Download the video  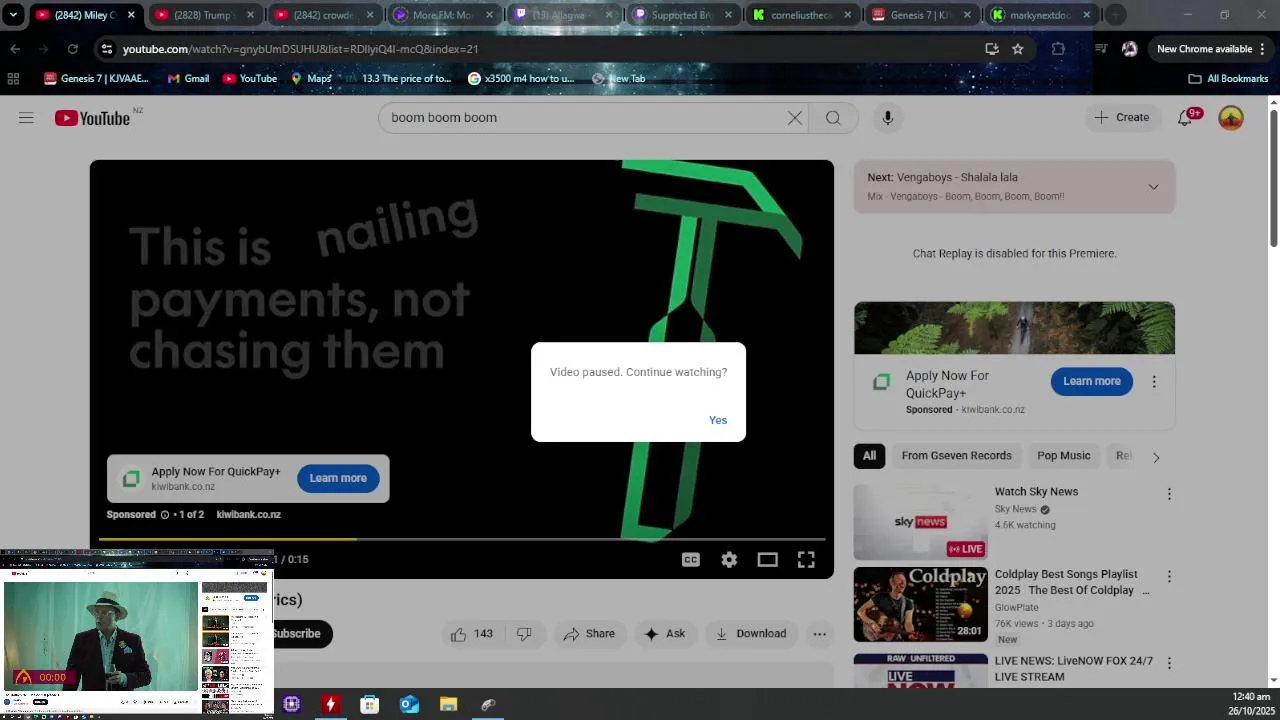pos(750,634)
